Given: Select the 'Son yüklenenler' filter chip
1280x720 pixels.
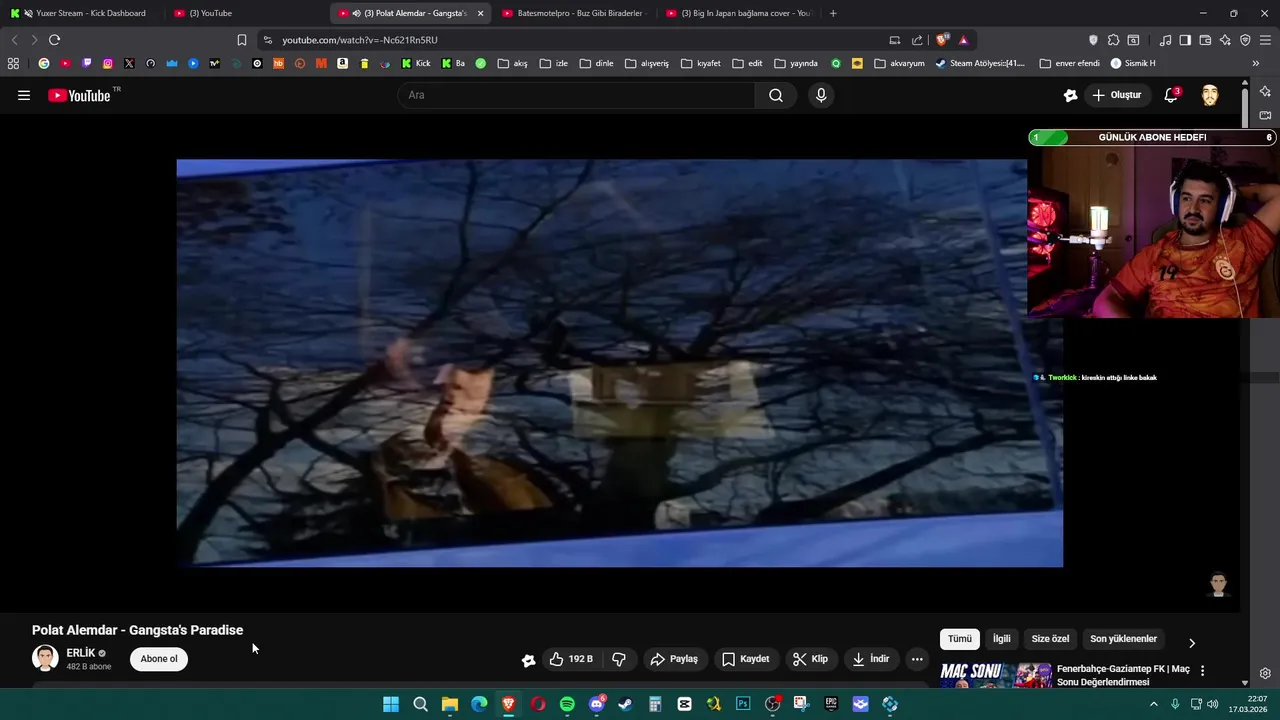Looking at the screenshot, I should [1123, 639].
